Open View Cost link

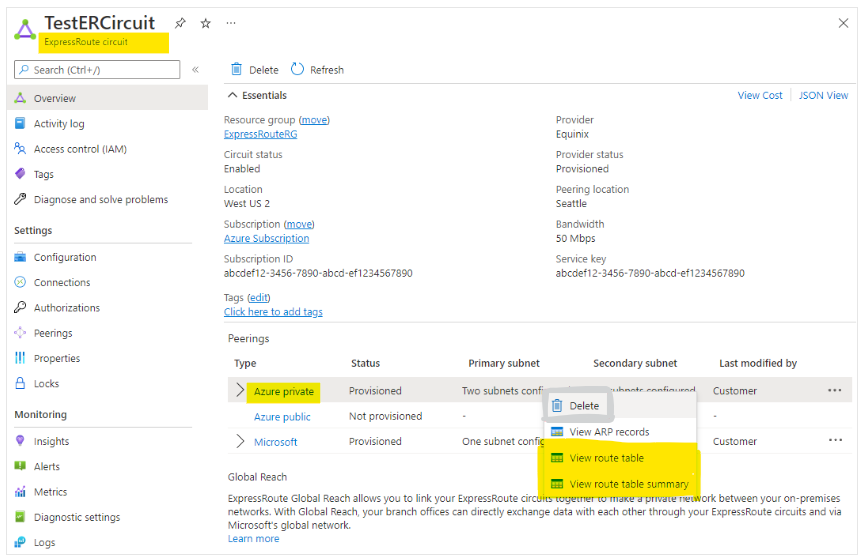click(x=760, y=95)
